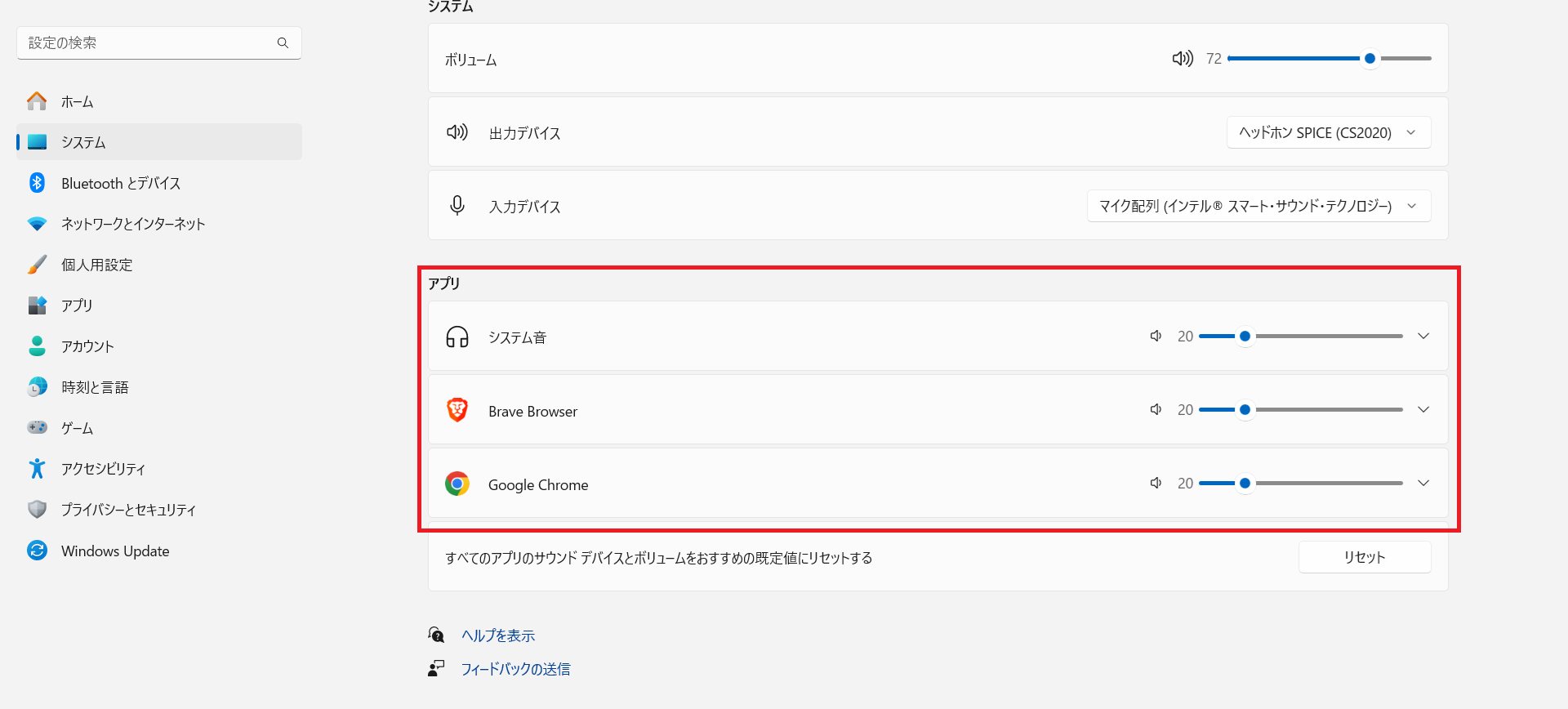Open アカウント settings page
This screenshot has height=709, width=1568.
click(x=159, y=346)
